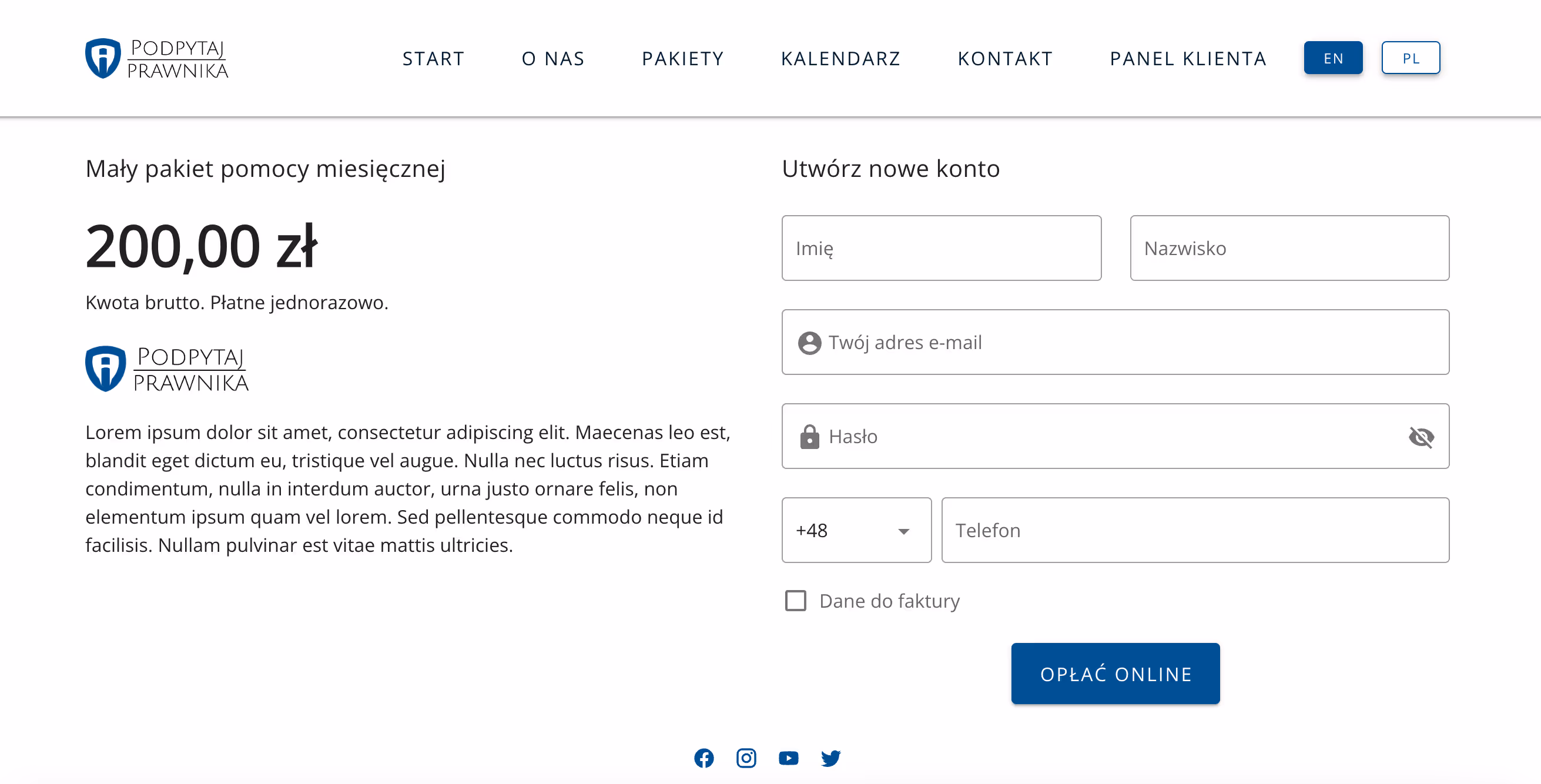Click the second Podpytaj Prawnika logo near description
Image resolution: width=1541 pixels, height=784 pixels.
(x=167, y=368)
